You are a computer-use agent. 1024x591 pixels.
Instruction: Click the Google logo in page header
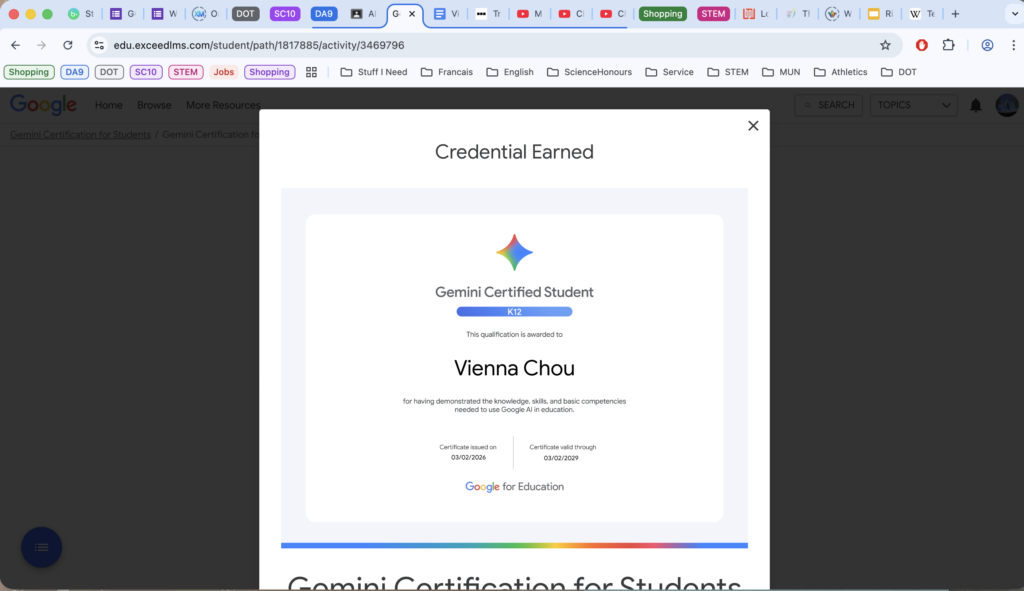coord(43,104)
